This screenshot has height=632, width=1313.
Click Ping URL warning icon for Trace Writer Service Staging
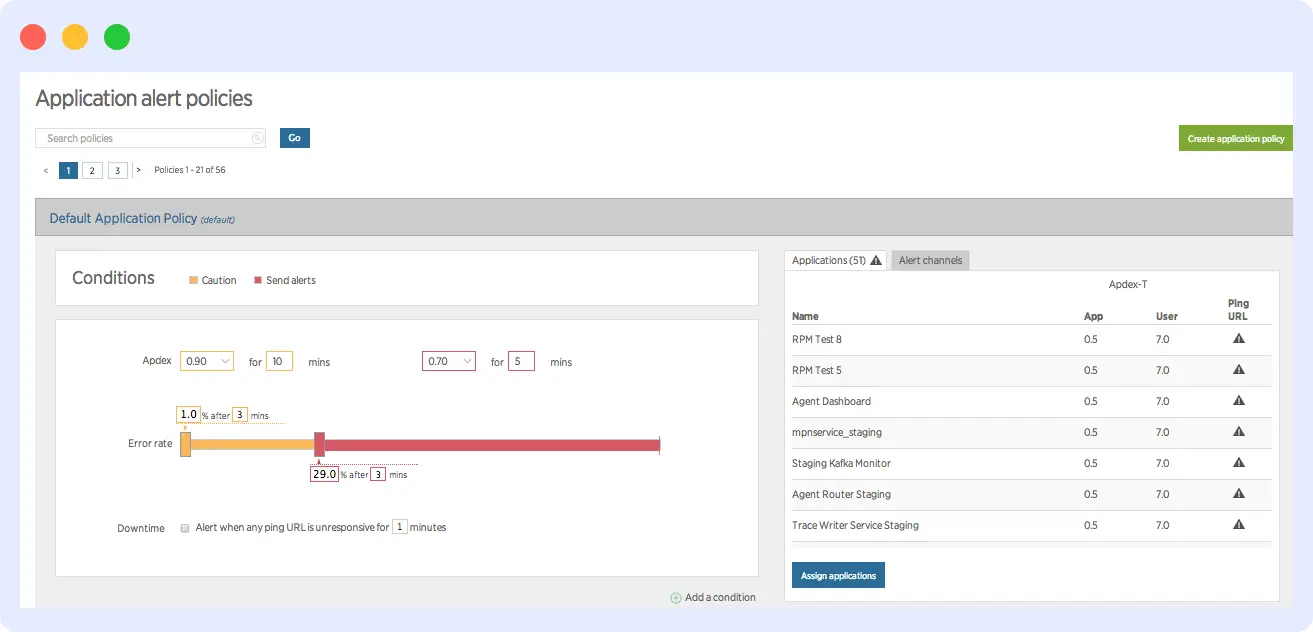tap(1238, 525)
